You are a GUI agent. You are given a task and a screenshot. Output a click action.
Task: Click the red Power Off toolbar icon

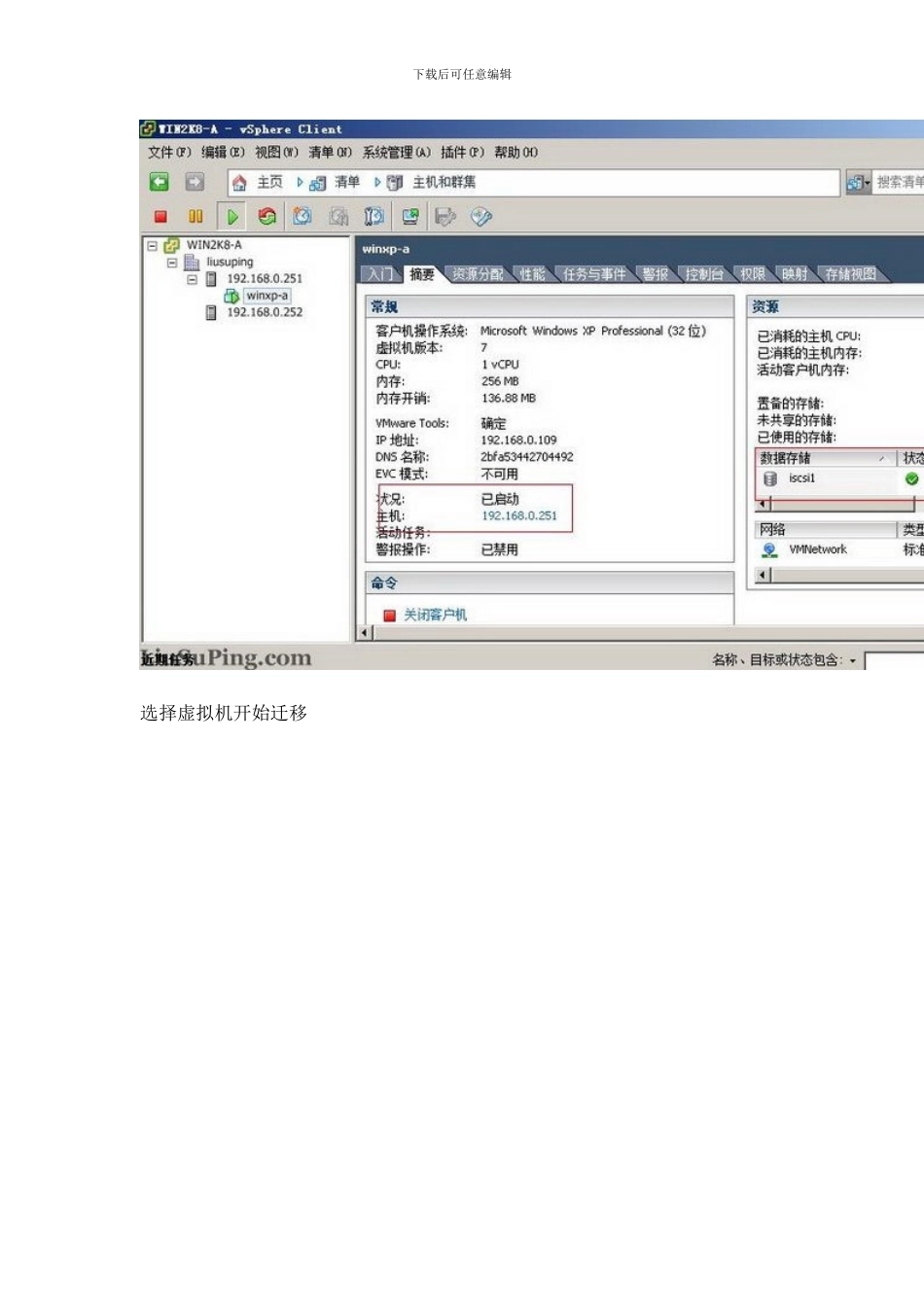click(160, 217)
